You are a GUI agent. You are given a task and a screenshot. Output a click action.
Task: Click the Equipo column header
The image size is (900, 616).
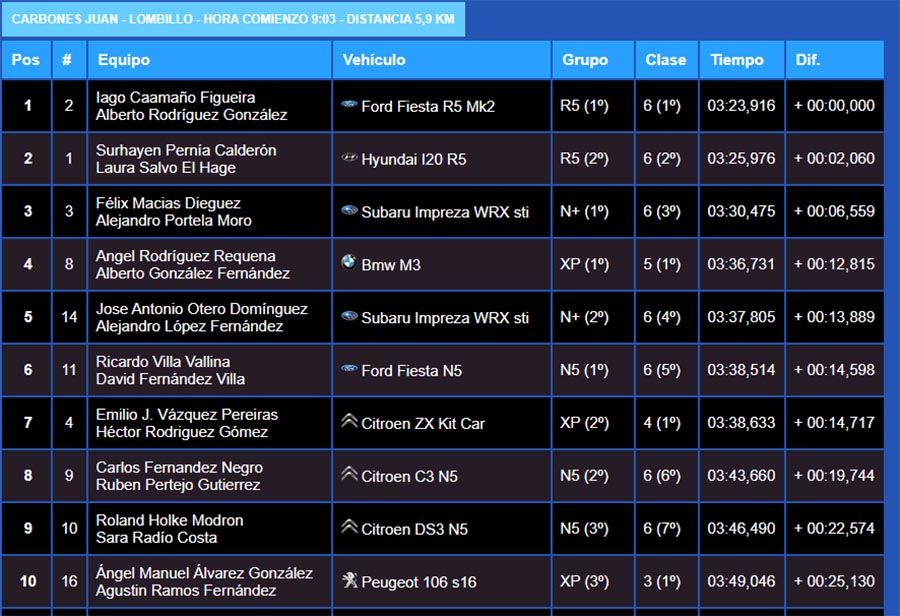coord(124,60)
